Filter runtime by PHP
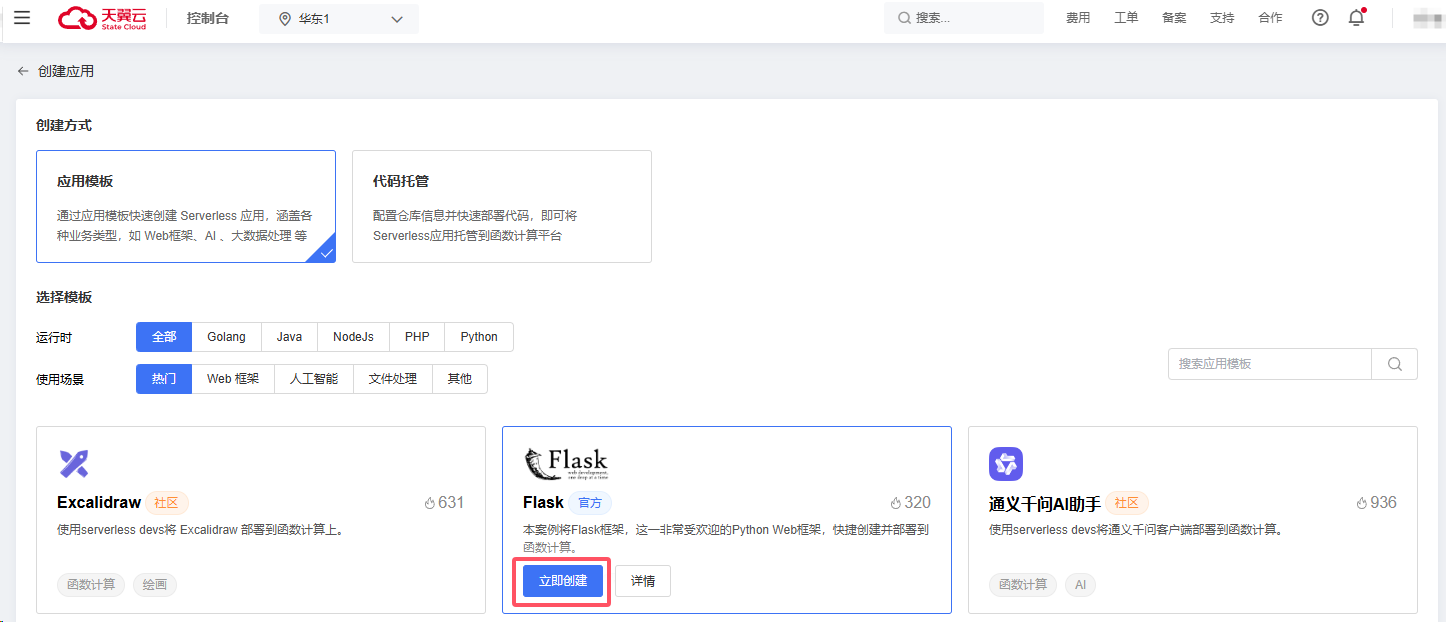 tap(418, 337)
